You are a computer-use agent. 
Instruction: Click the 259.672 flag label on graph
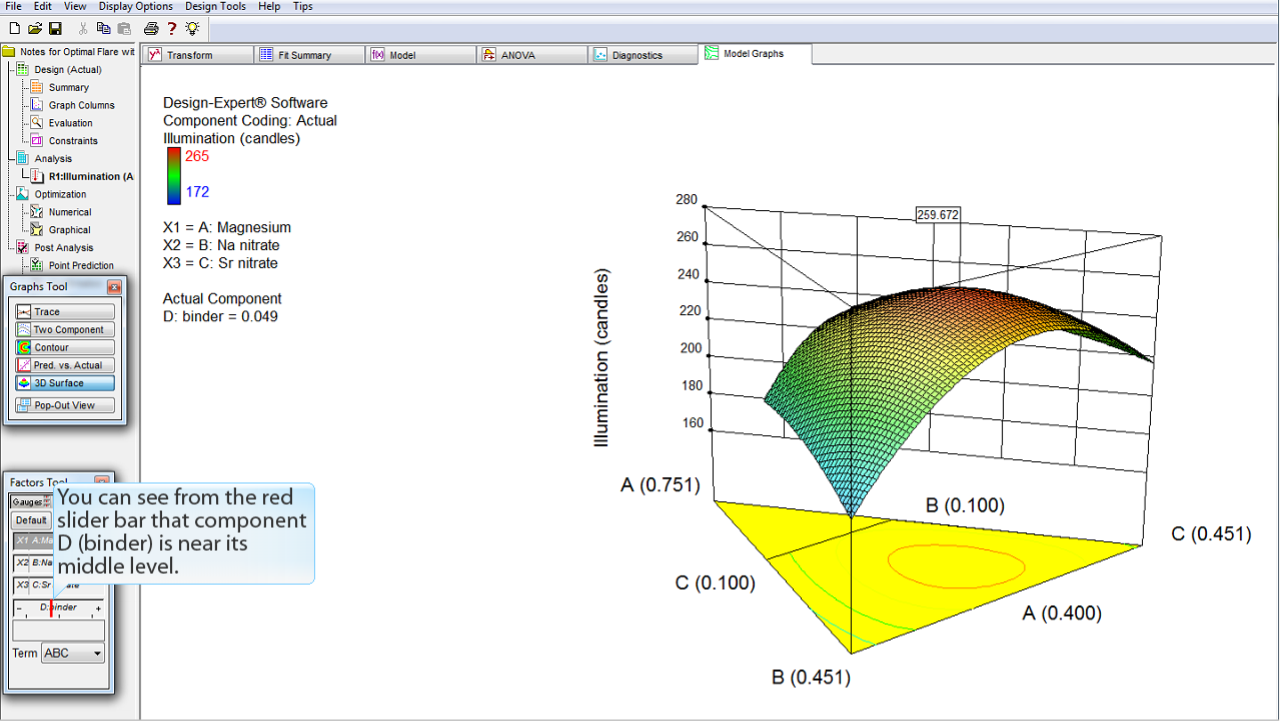coord(938,214)
